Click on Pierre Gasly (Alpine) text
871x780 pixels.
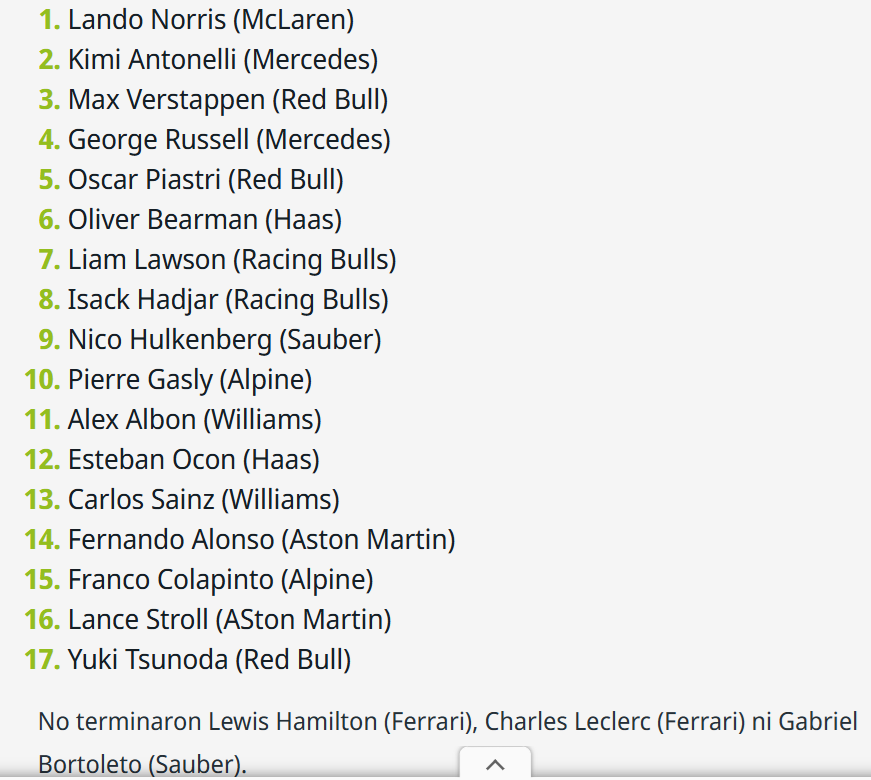(190, 379)
